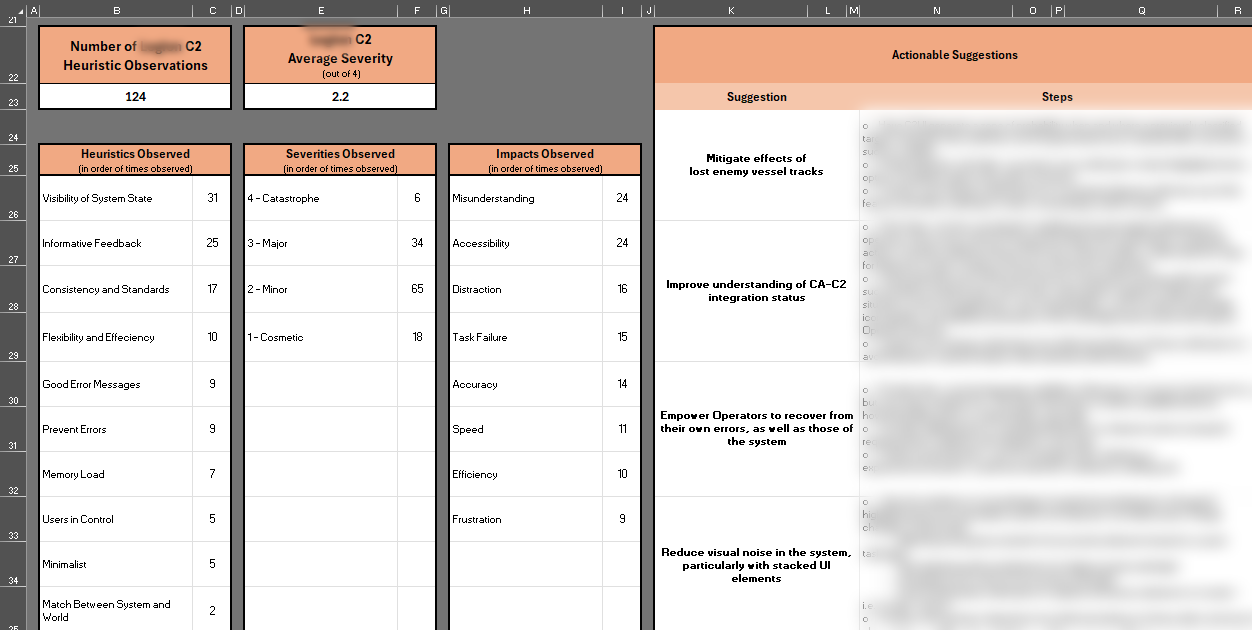Select row 22 header

click(x=14, y=56)
